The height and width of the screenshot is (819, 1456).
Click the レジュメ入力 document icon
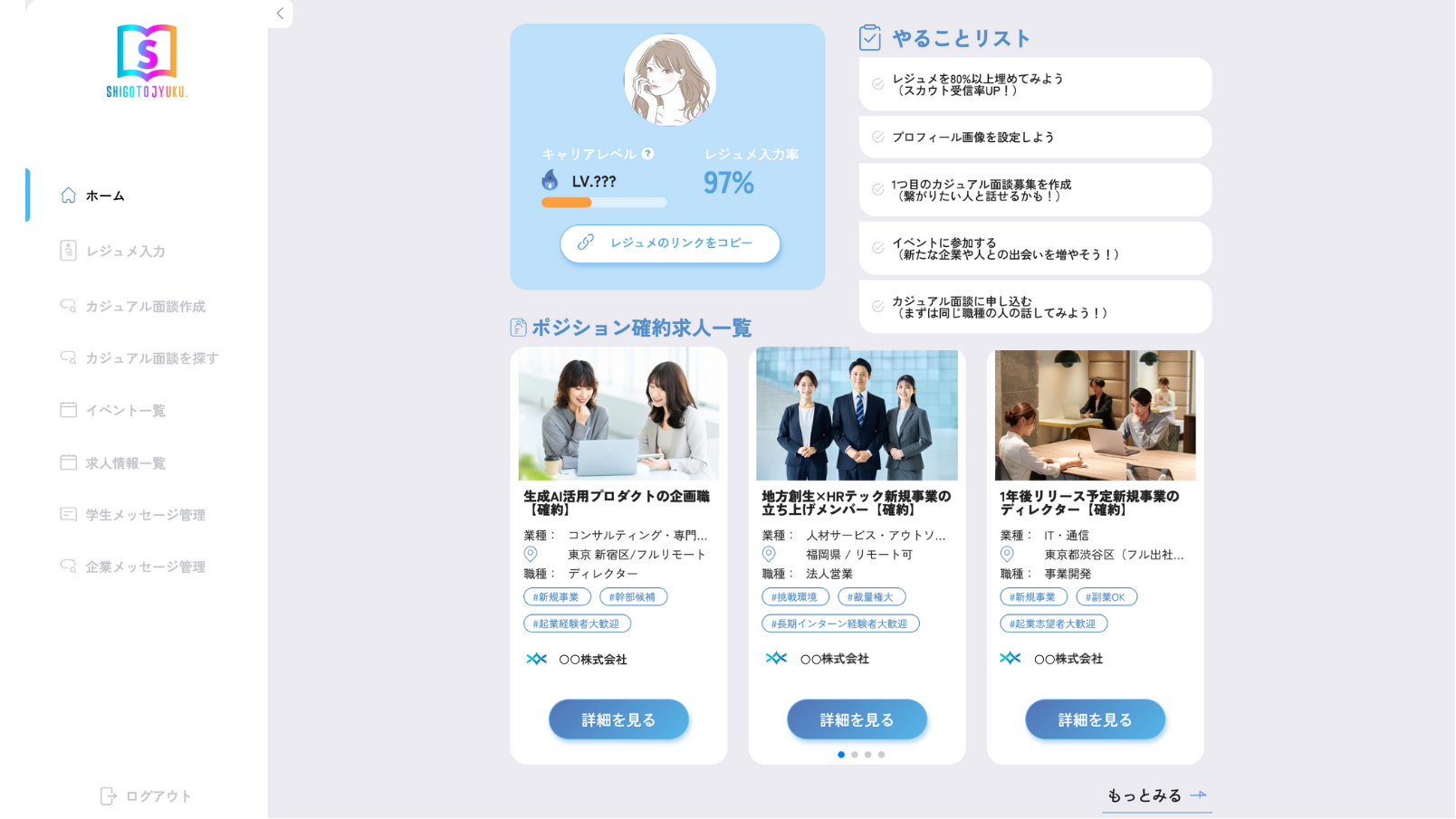68,251
